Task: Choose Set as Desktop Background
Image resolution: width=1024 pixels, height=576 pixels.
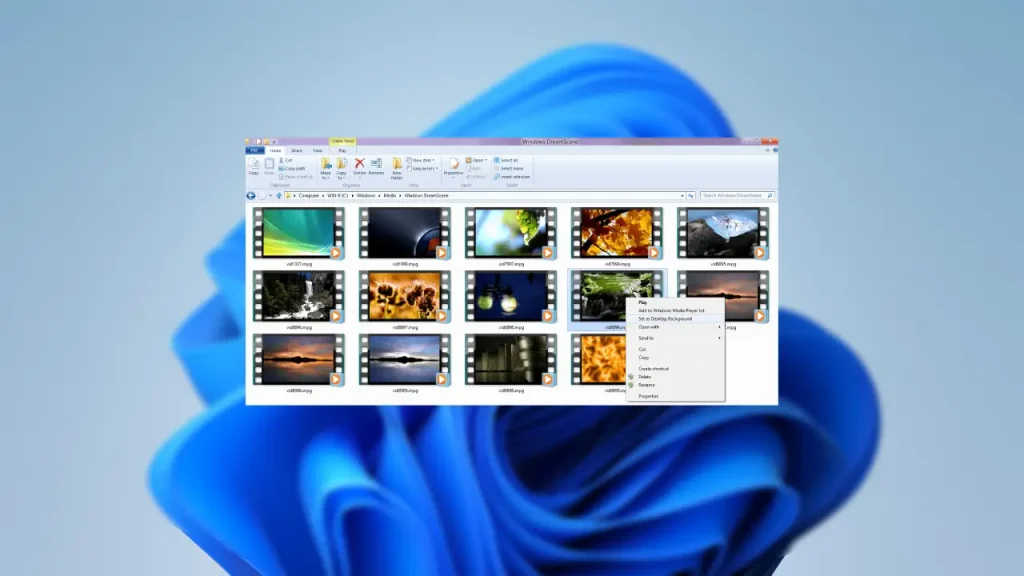Action: (x=676, y=319)
